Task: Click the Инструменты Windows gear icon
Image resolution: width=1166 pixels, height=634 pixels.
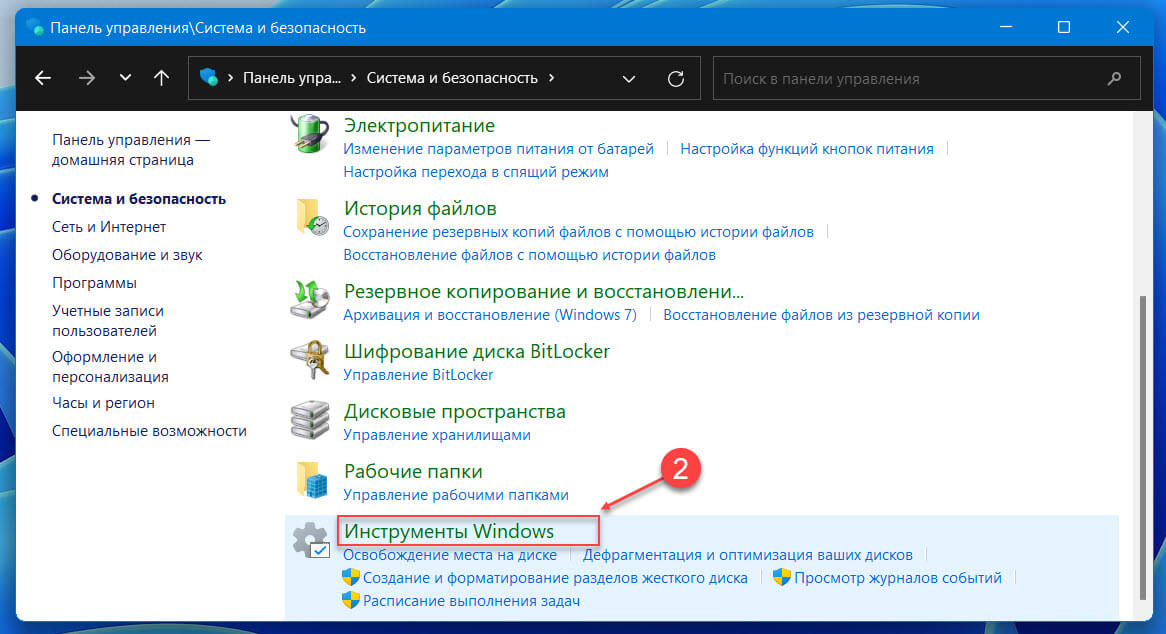Action: pyautogui.click(x=311, y=540)
